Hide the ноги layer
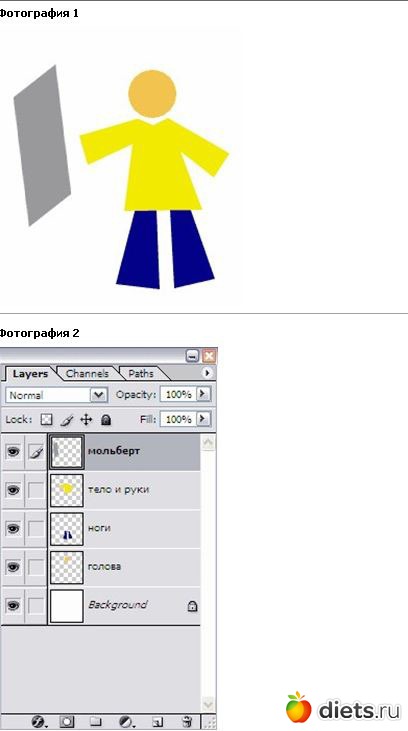The height and width of the screenshot is (731, 408). click(14, 528)
